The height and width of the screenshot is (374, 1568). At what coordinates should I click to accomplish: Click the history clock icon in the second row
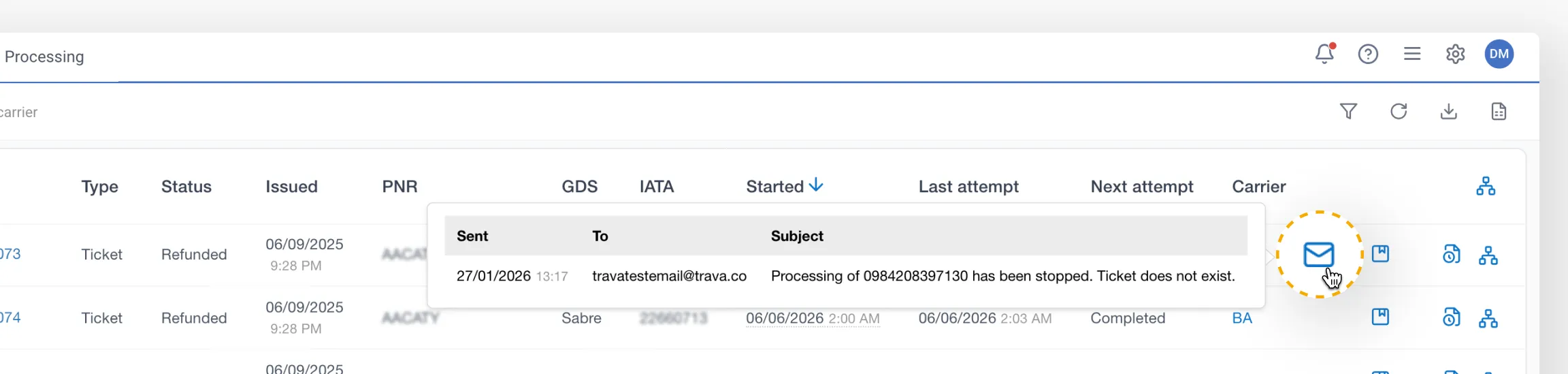1451,317
